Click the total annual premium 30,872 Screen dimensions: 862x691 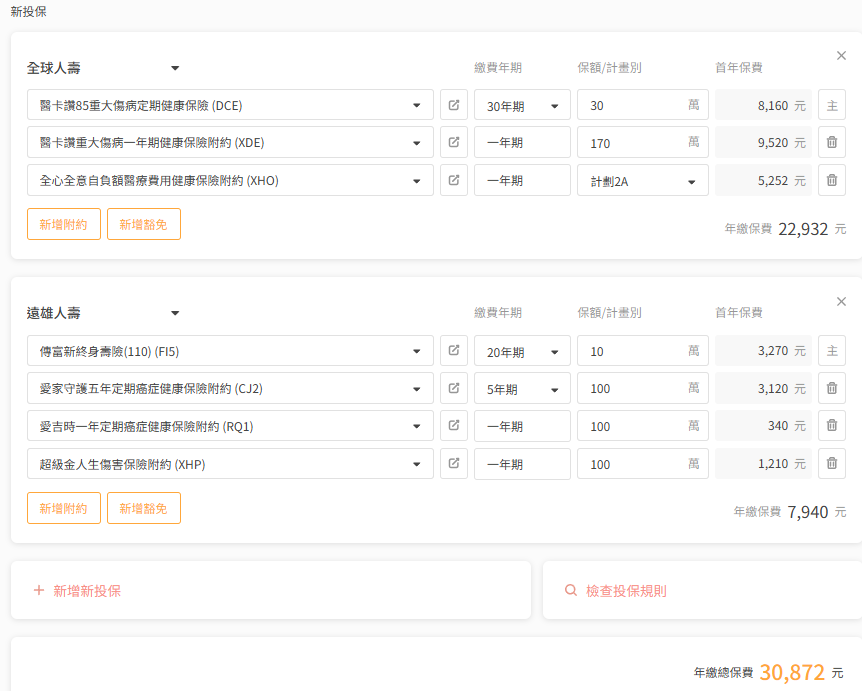pos(792,672)
